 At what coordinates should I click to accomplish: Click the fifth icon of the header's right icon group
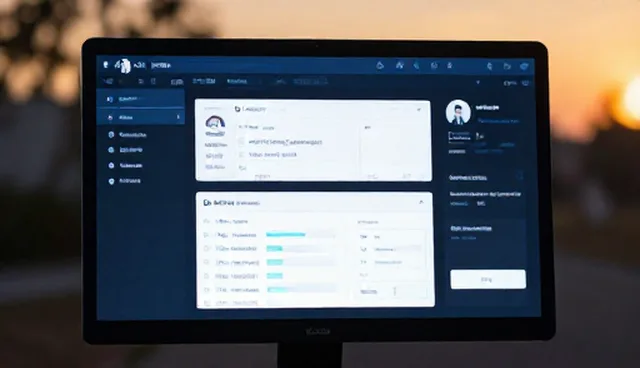450,65
